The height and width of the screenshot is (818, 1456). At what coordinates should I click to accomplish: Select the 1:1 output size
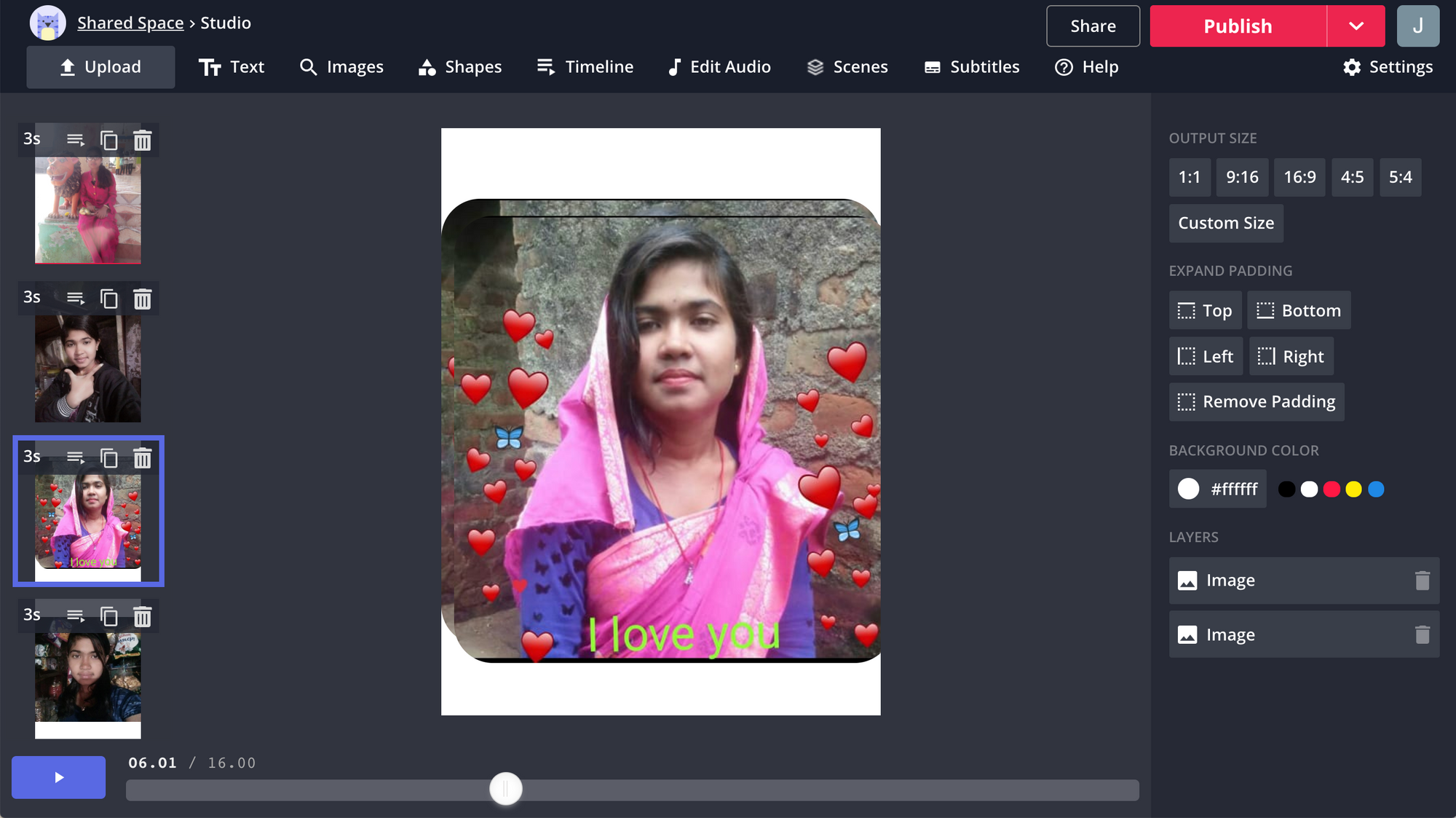pos(1189,177)
